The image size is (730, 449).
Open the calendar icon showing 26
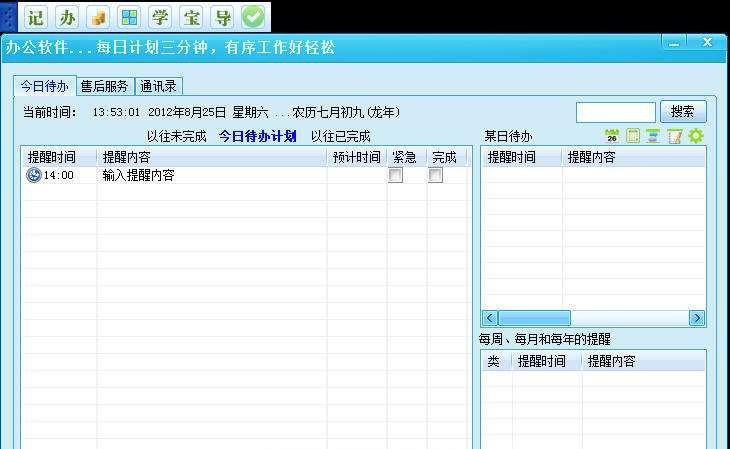tap(612, 136)
